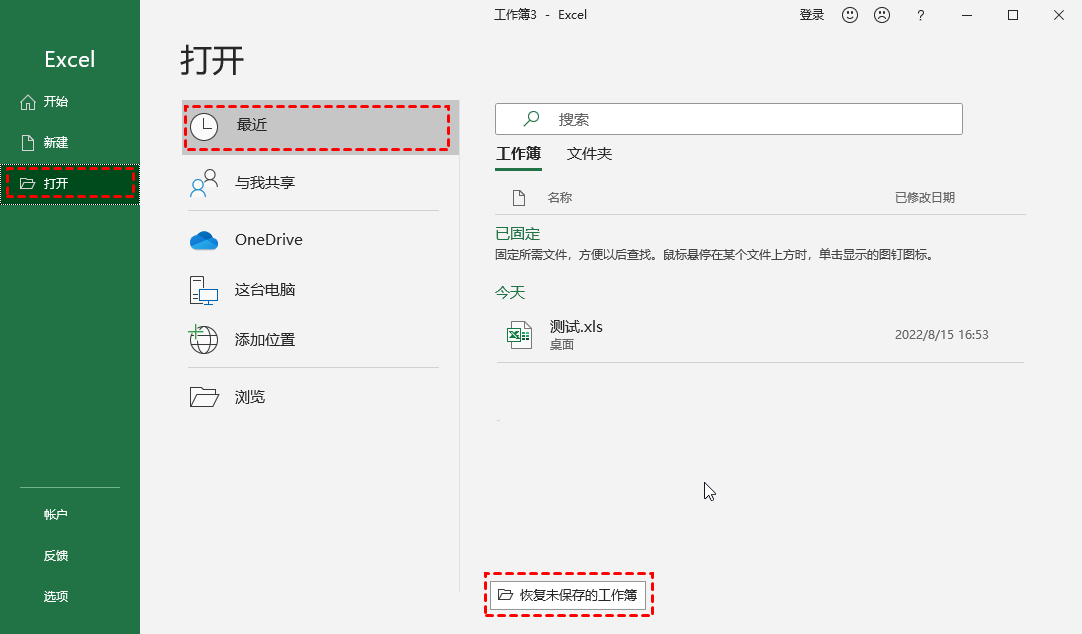This screenshot has width=1082, height=634.
Task: Open 浏览 via the folder icon
Action: 204,396
